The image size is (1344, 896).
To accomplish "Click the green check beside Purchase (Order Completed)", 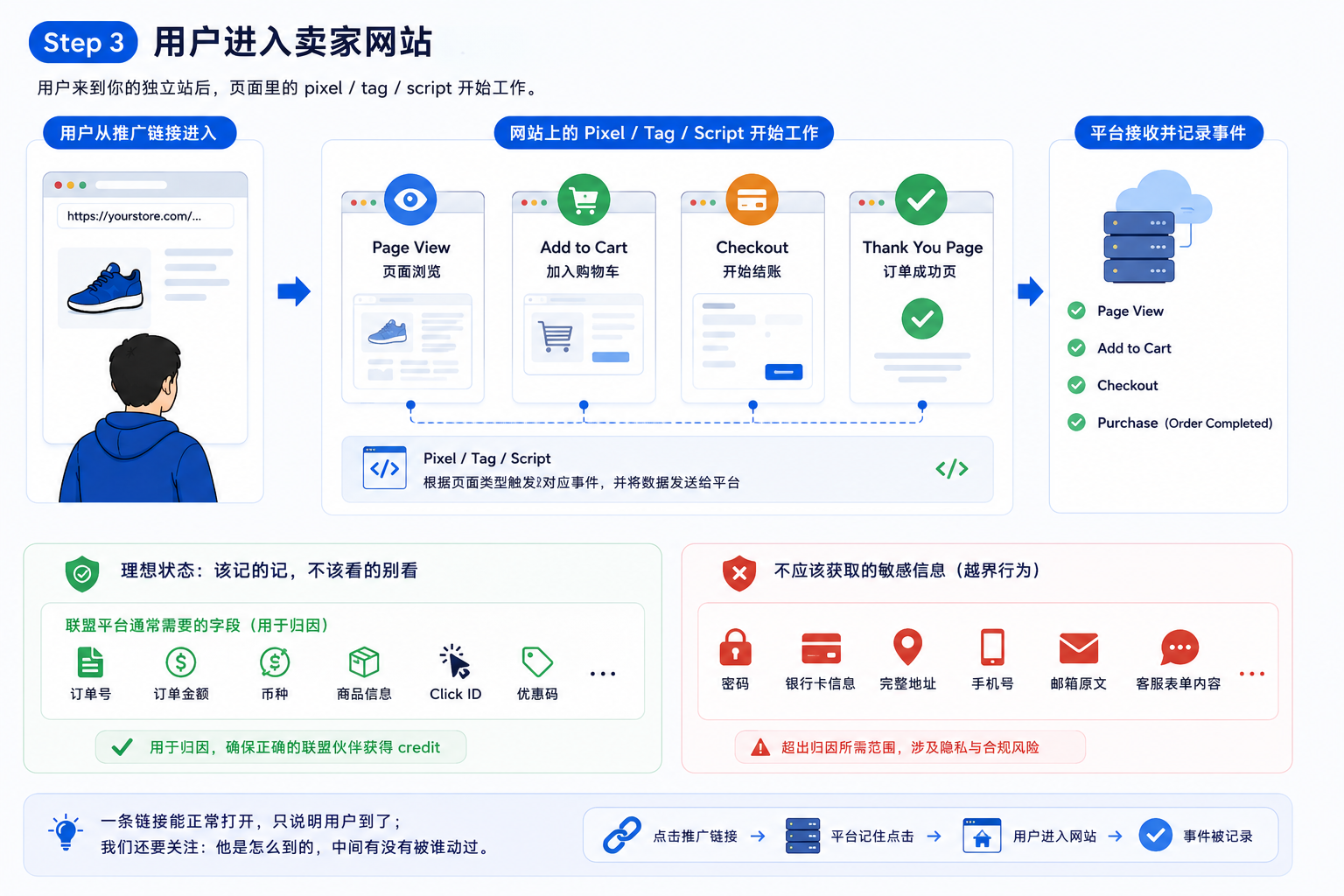I will (x=1076, y=423).
